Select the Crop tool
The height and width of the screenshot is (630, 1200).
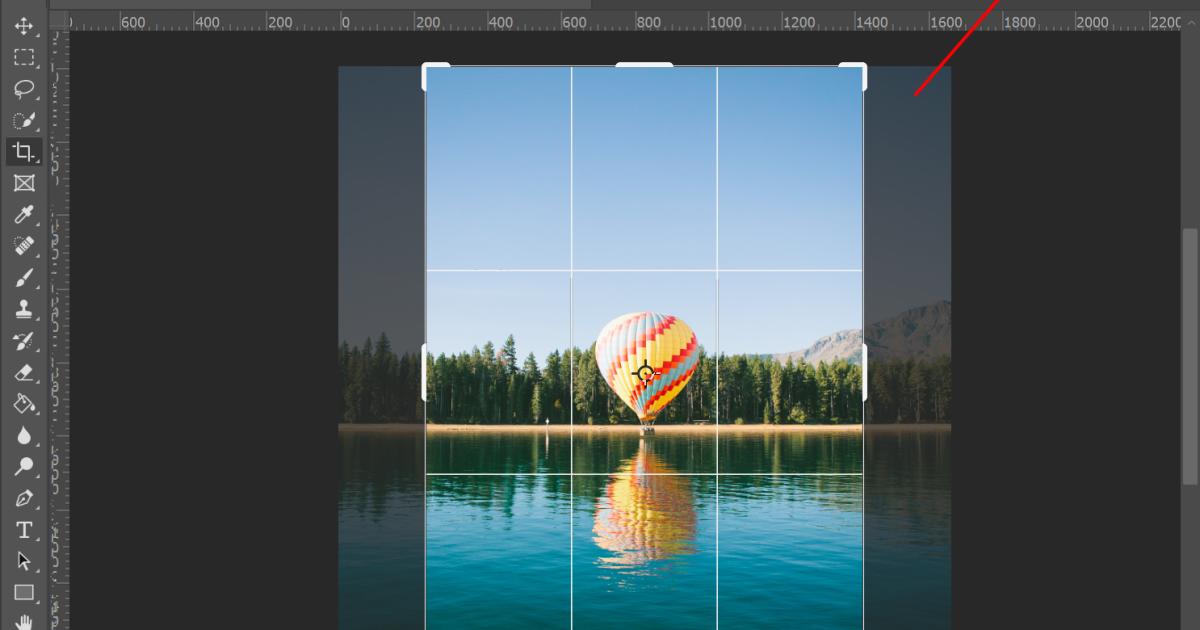click(25, 152)
